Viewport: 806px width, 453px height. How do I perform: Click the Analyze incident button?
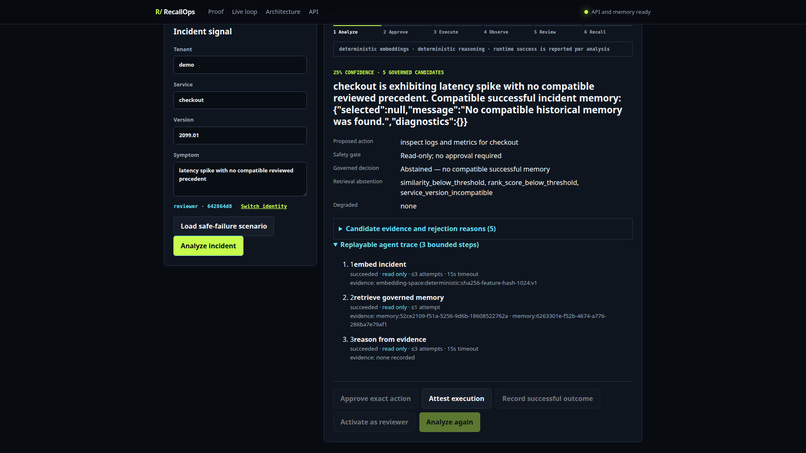point(208,246)
